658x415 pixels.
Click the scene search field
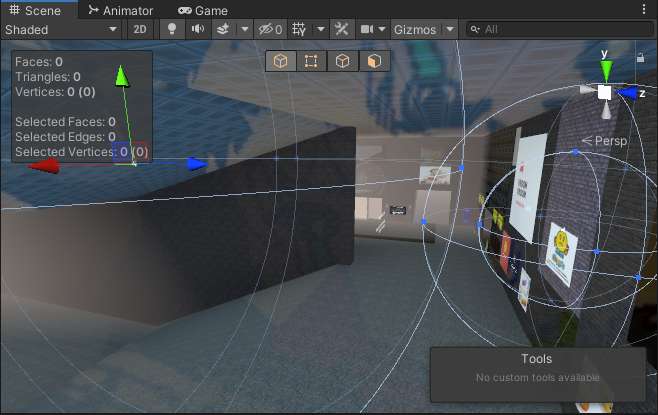click(560, 30)
